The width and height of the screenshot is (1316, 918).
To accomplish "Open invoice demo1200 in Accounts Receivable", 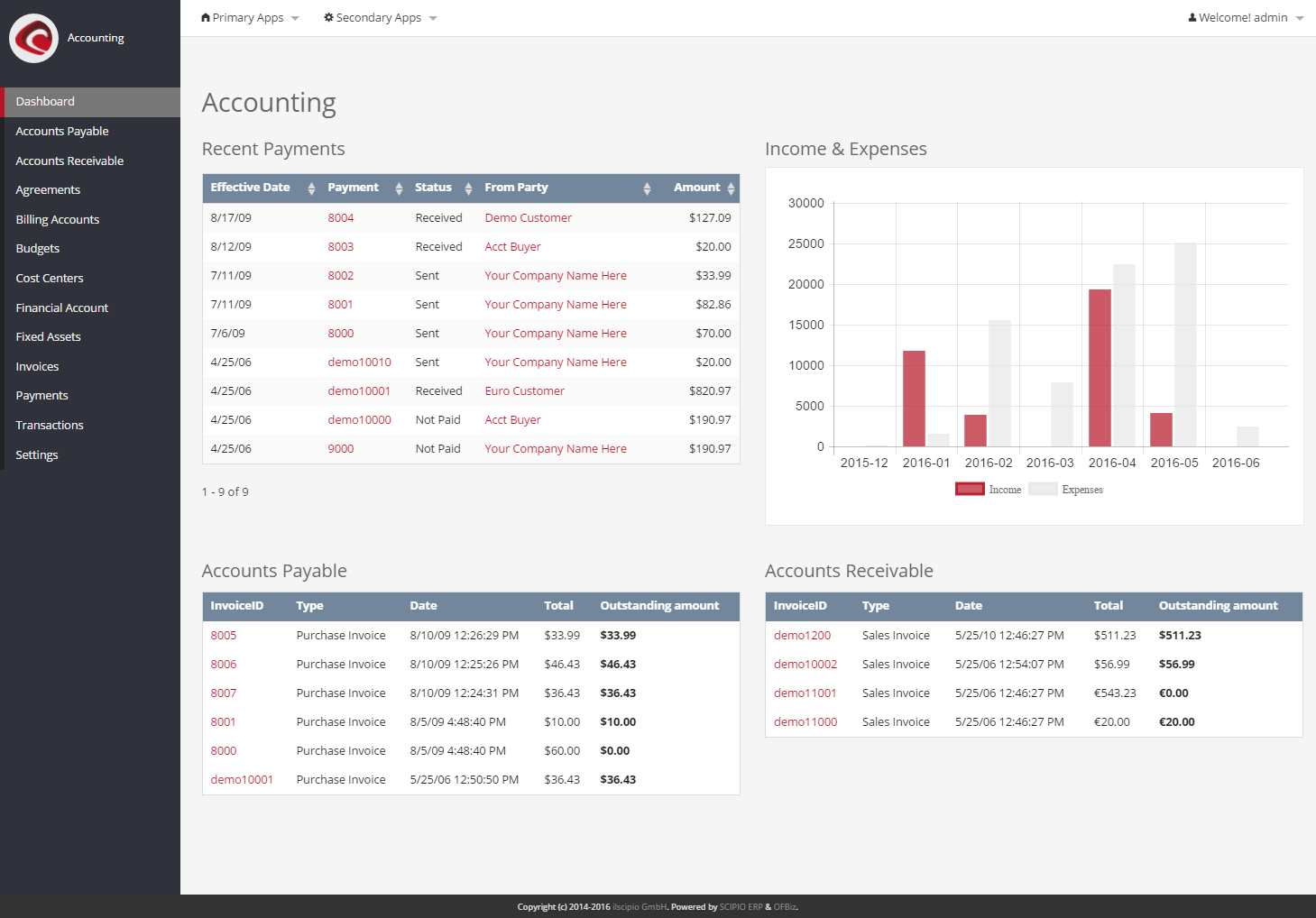I will [802, 636].
